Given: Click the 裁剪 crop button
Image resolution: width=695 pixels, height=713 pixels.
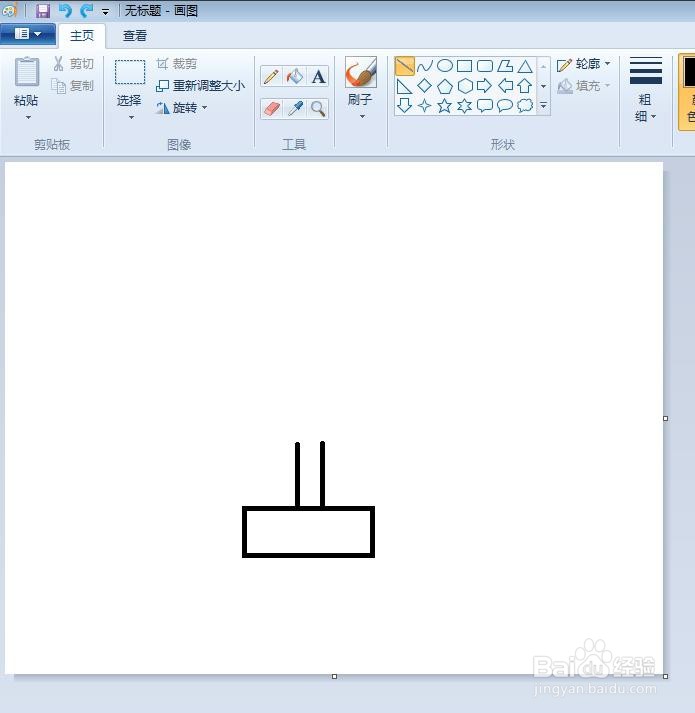Looking at the screenshot, I should [x=176, y=64].
